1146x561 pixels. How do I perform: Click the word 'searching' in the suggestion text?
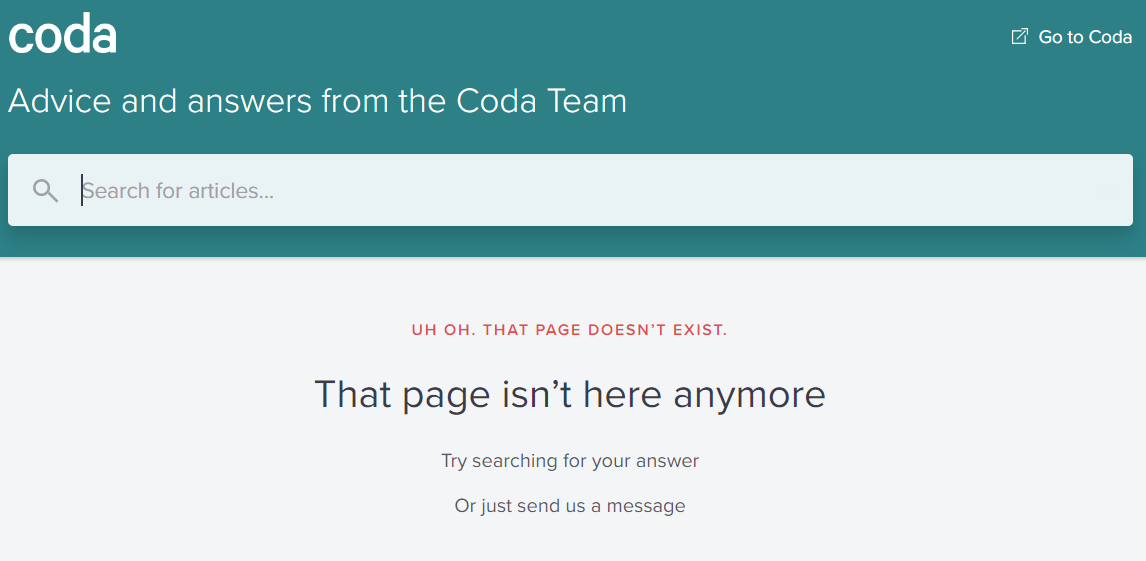pos(514,461)
